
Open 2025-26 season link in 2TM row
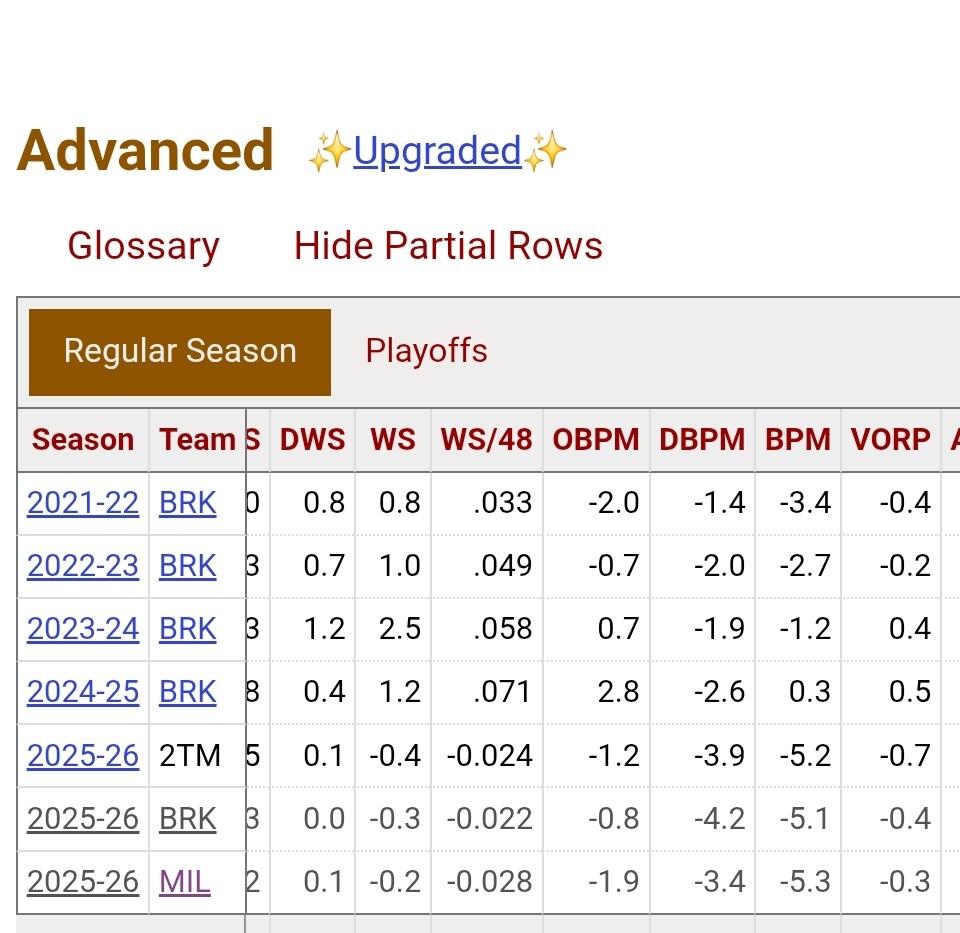83,756
